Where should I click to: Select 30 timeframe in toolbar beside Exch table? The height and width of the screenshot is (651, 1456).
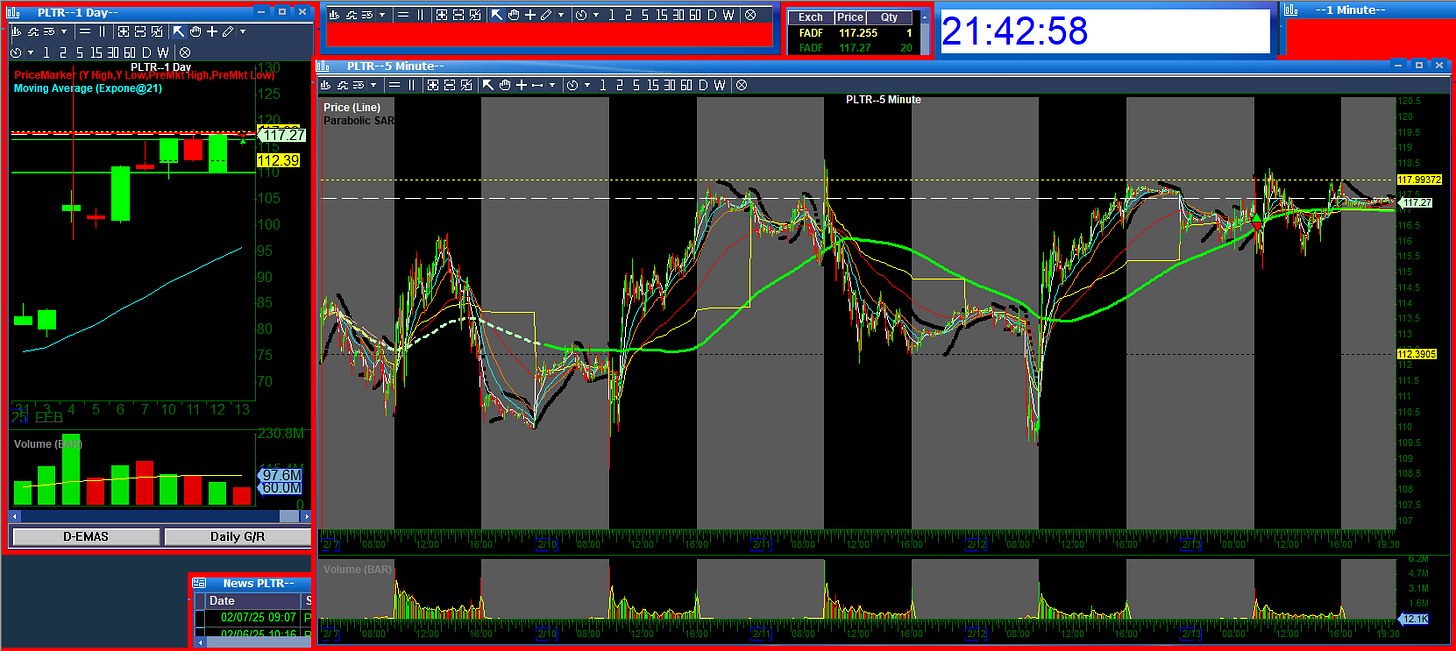click(678, 15)
